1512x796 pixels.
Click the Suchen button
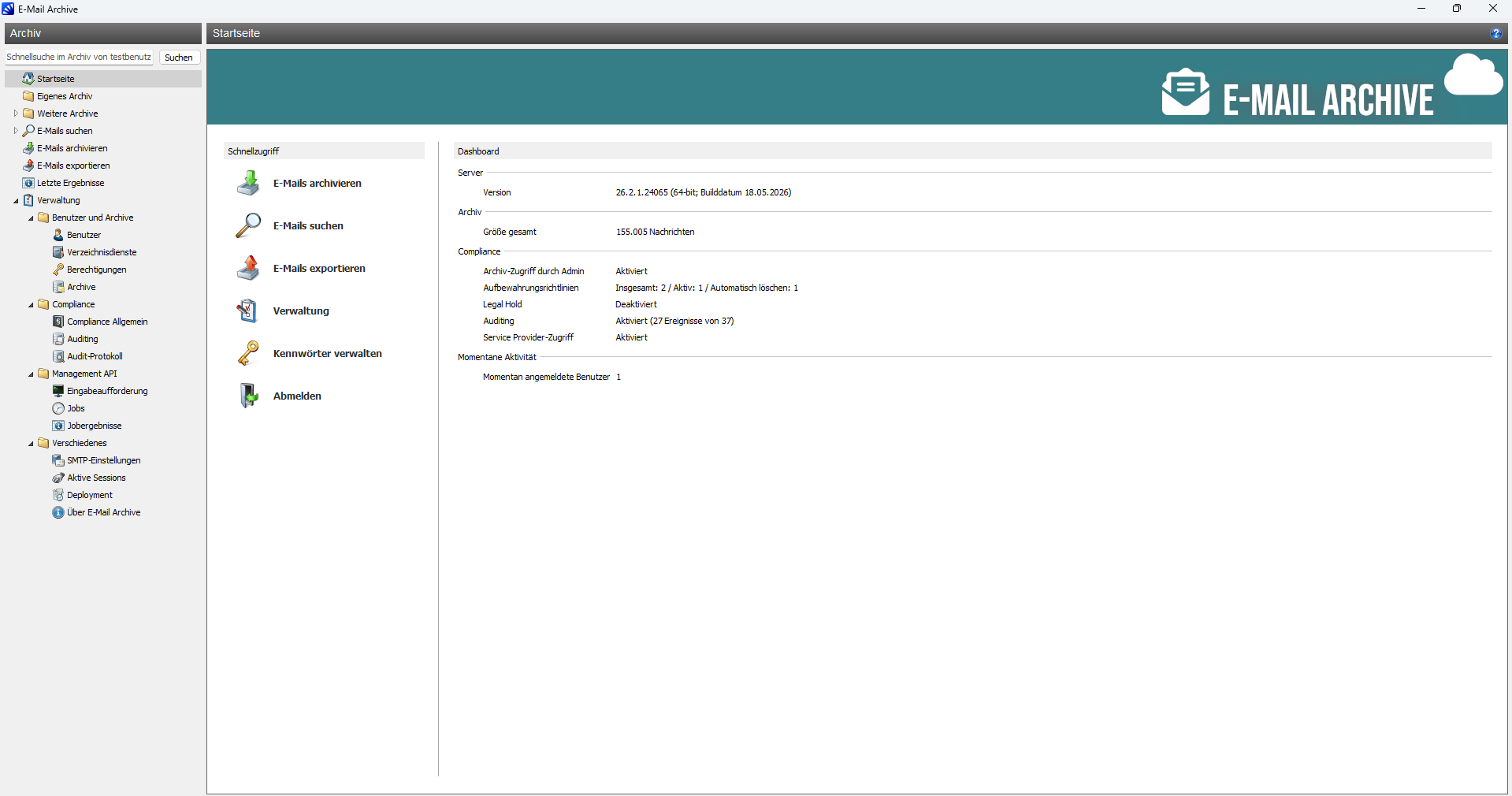pyautogui.click(x=179, y=58)
